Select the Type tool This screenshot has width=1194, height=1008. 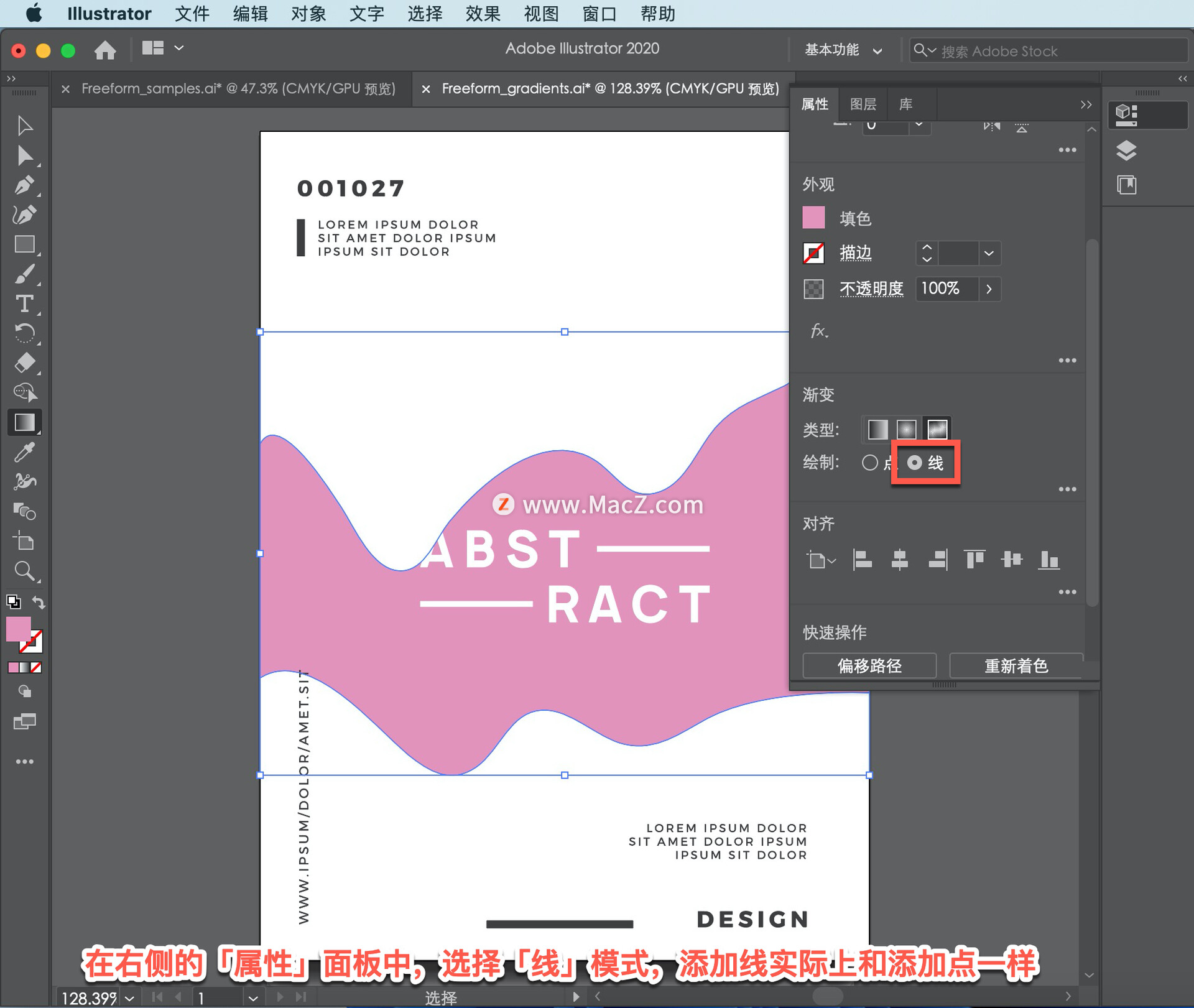coord(24,304)
